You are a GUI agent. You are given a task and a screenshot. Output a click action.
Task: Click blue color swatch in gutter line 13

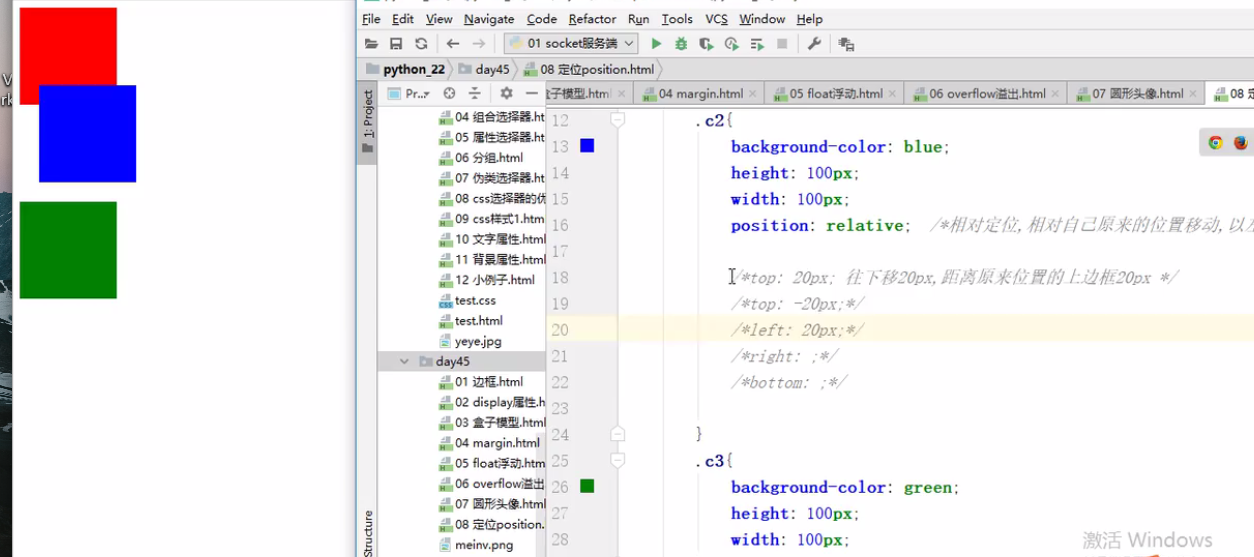click(x=587, y=146)
